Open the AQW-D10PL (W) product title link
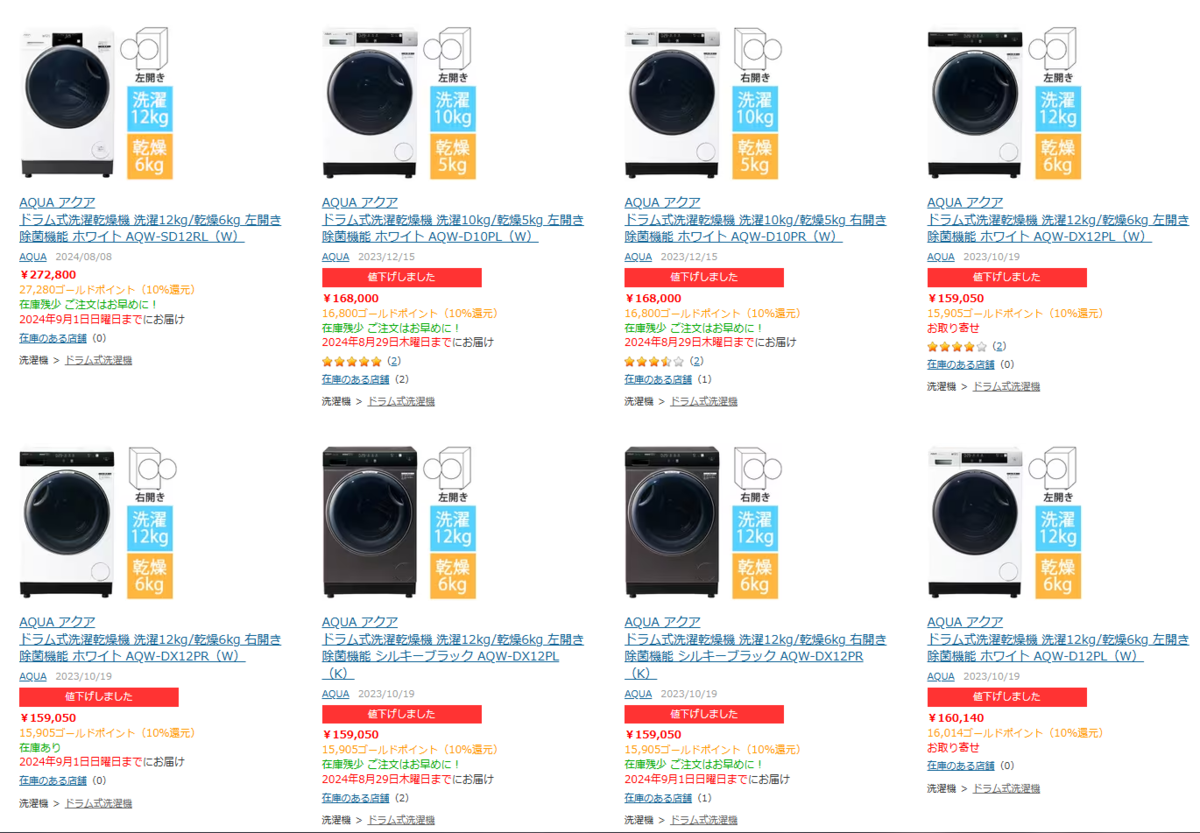 (452, 228)
